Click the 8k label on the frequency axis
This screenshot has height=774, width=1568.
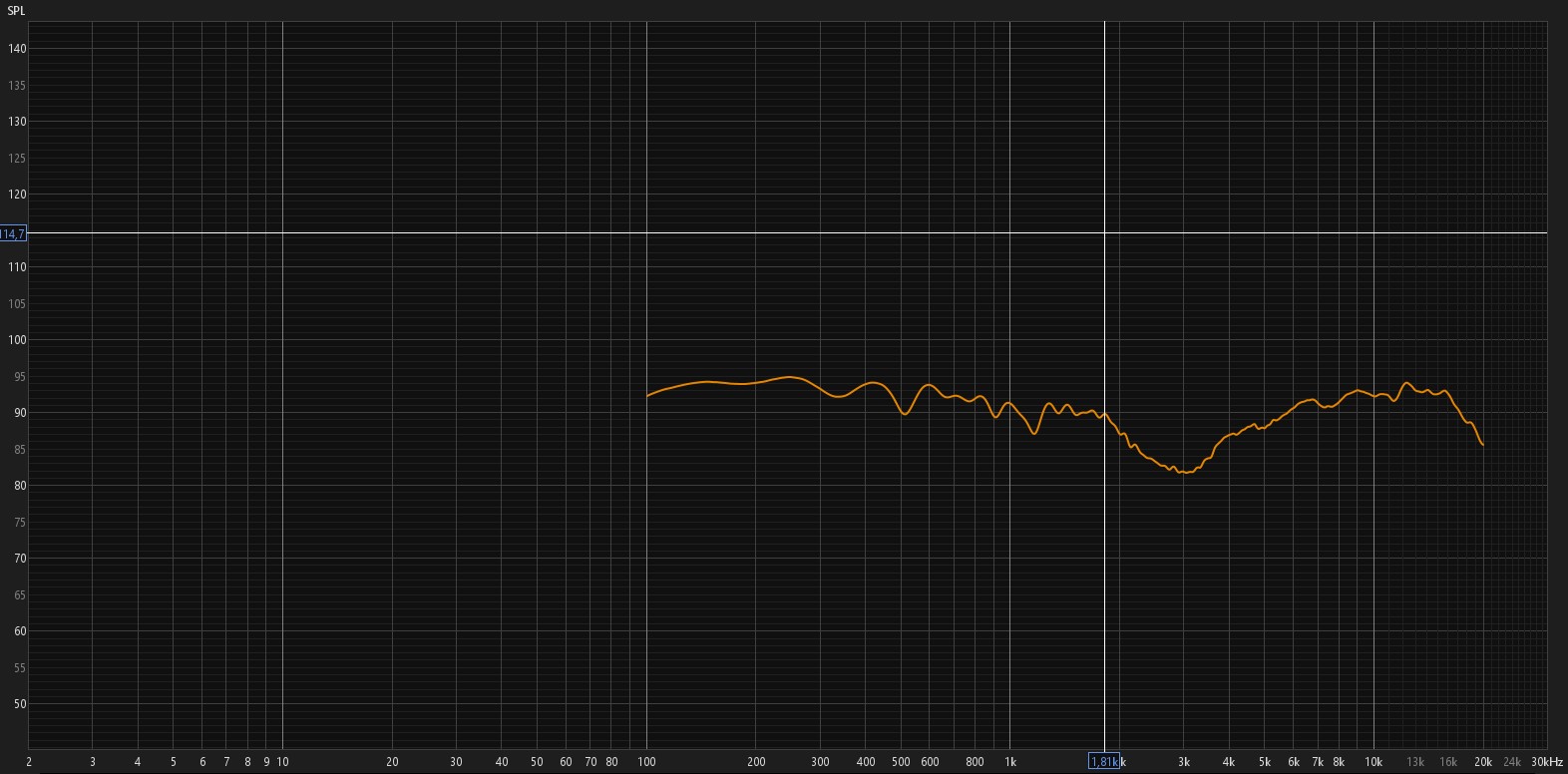(x=1339, y=762)
